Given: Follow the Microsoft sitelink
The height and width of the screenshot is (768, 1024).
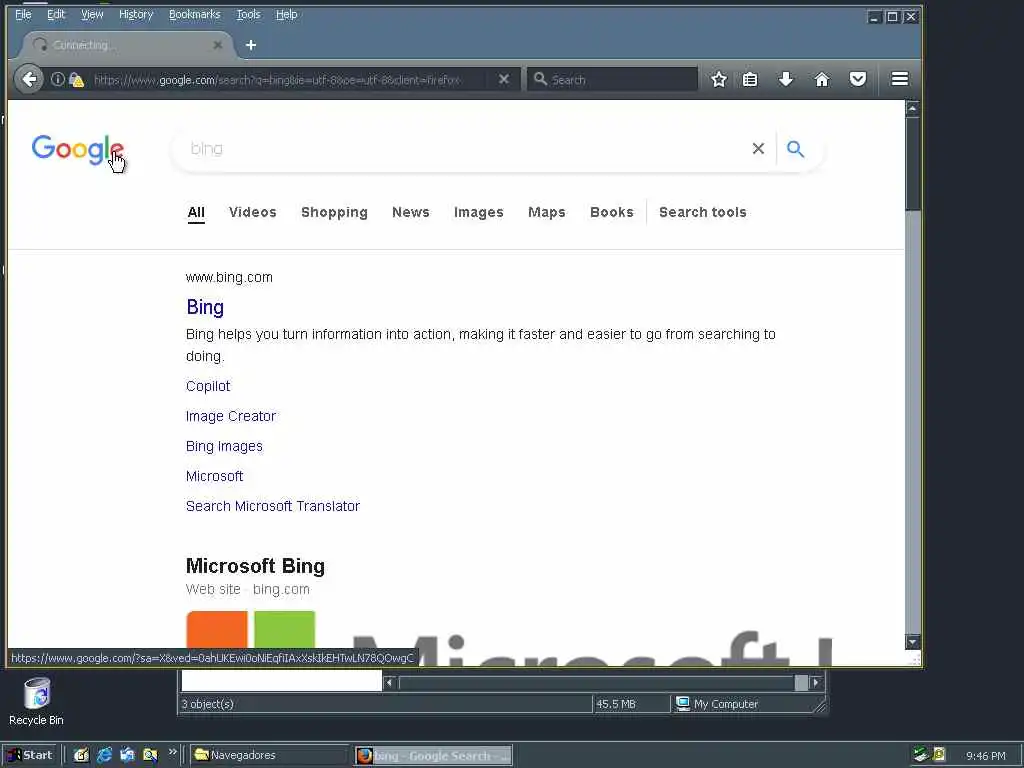Looking at the screenshot, I should point(214,476).
